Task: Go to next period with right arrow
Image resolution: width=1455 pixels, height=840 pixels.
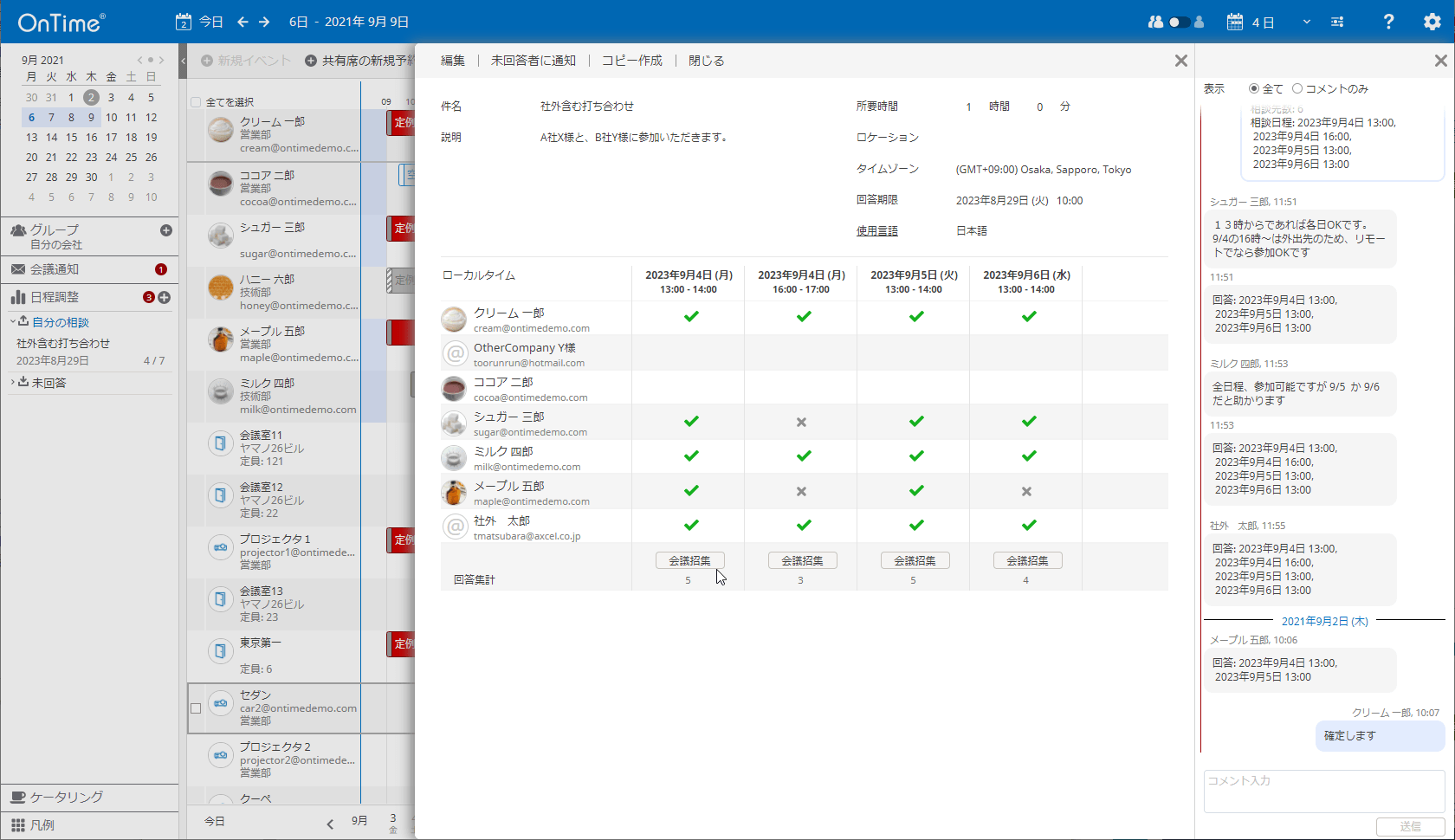Action: pos(264,22)
